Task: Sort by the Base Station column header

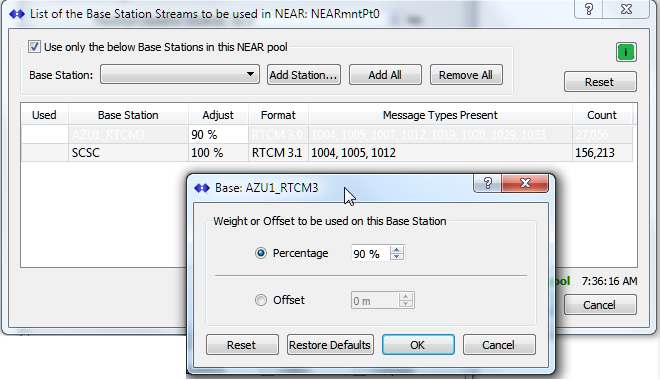Action: (128, 115)
